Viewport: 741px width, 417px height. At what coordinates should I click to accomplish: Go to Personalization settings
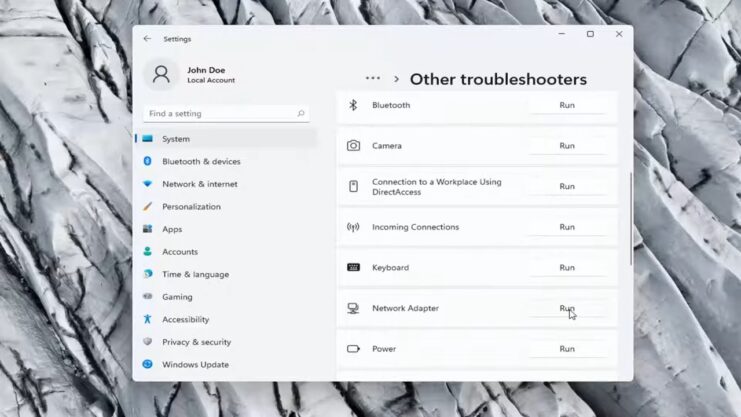click(x=226, y=207)
